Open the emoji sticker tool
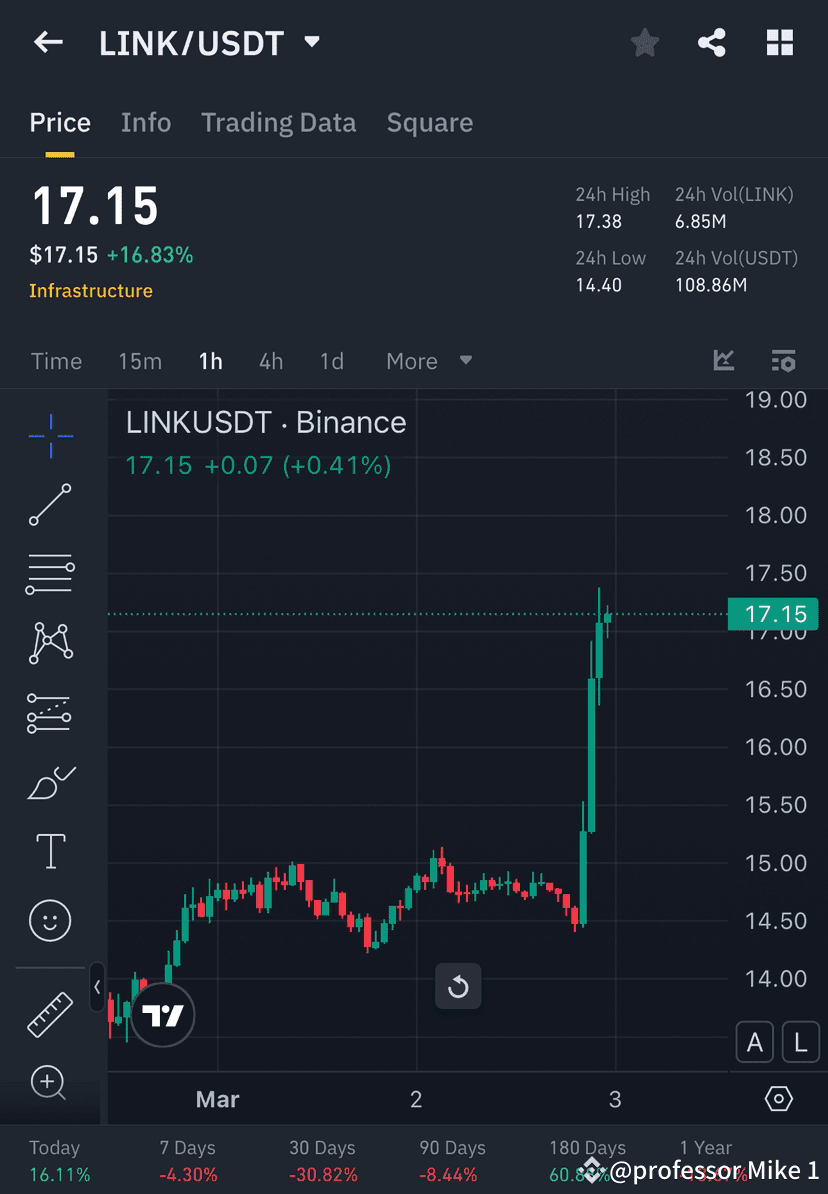 pos(50,920)
